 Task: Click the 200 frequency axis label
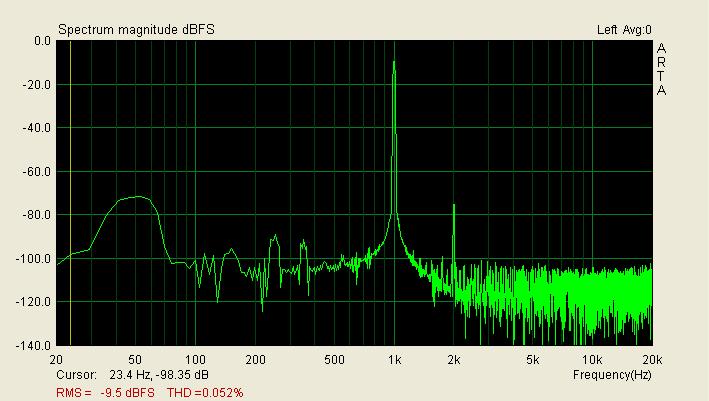coord(255,360)
